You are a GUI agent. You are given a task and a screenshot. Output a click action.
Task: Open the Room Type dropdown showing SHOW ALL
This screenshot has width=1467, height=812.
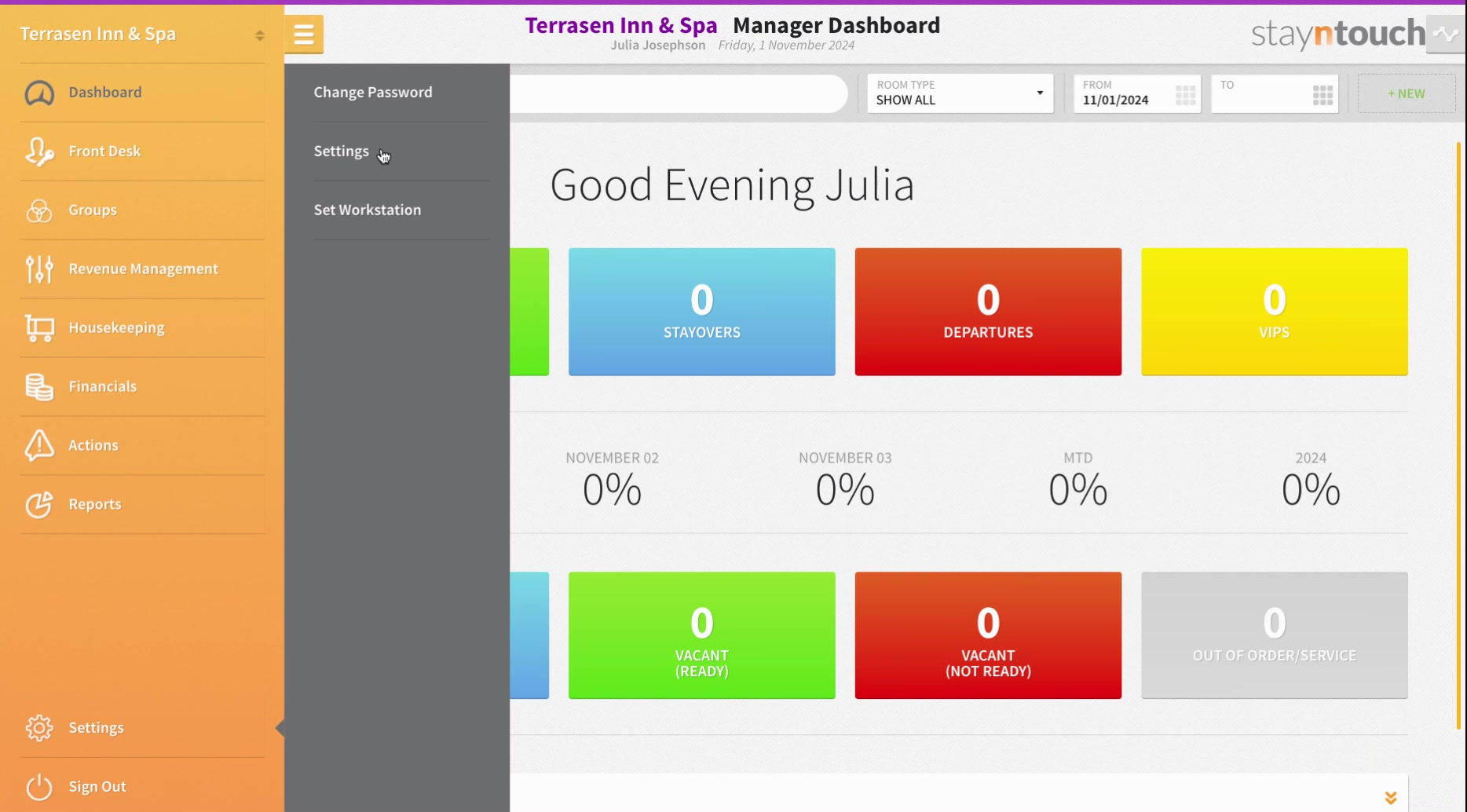[960, 93]
